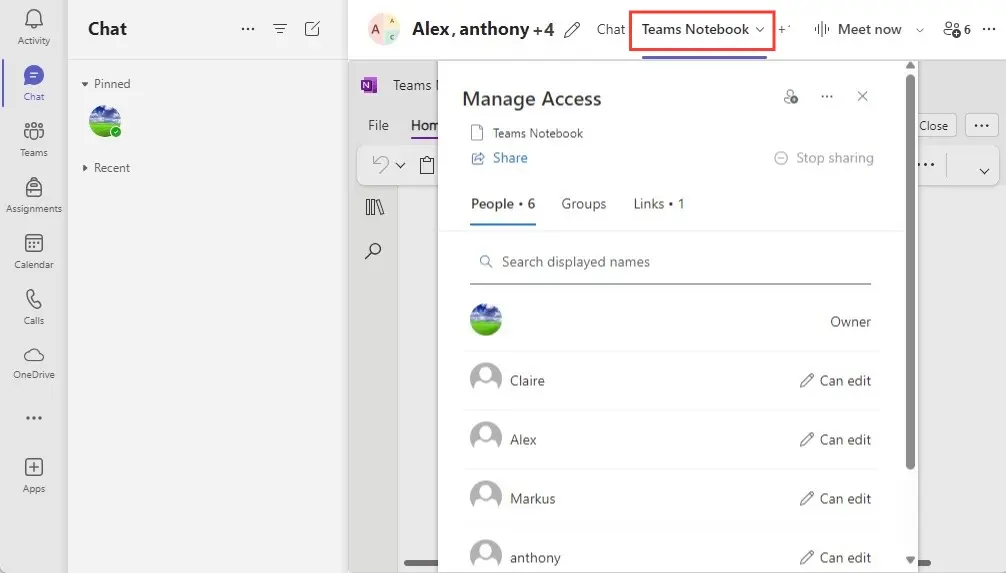Collapse the Pinned chats section
1006x573 pixels.
click(85, 84)
